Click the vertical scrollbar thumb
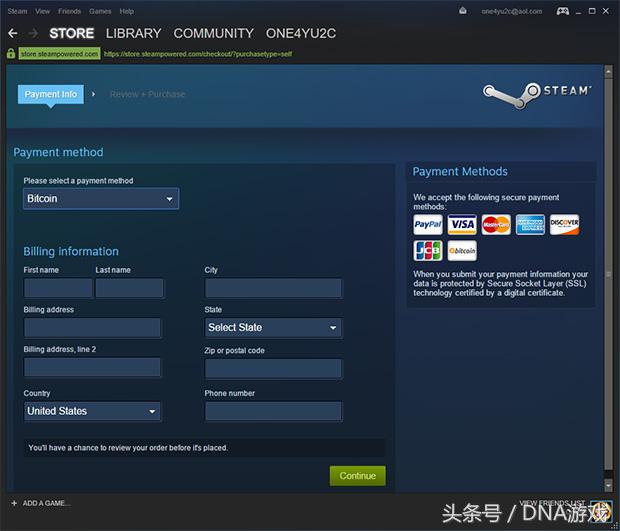 pyautogui.click(x=608, y=274)
